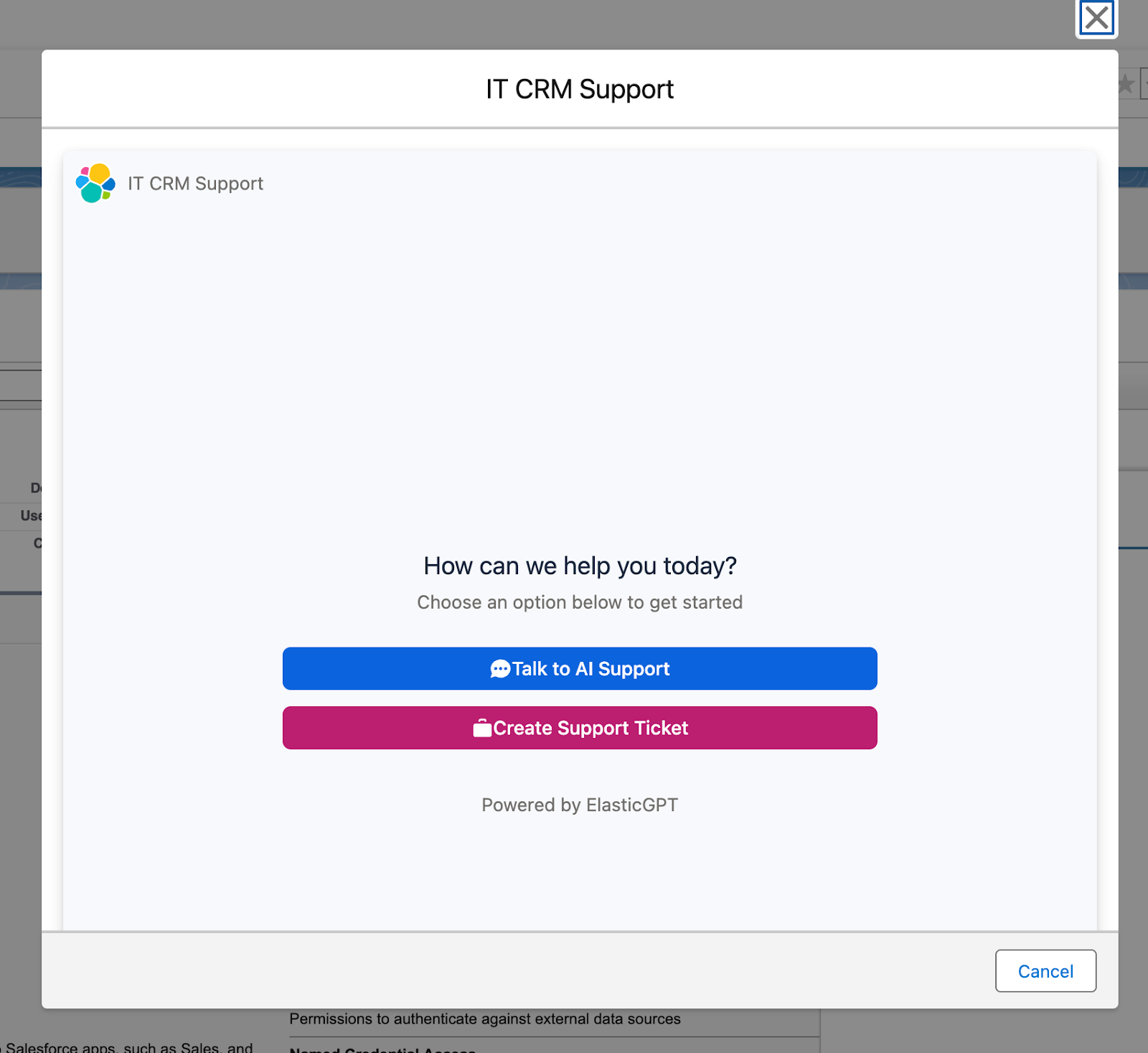
Task: Click How can we help you today heading
Action: (580, 566)
